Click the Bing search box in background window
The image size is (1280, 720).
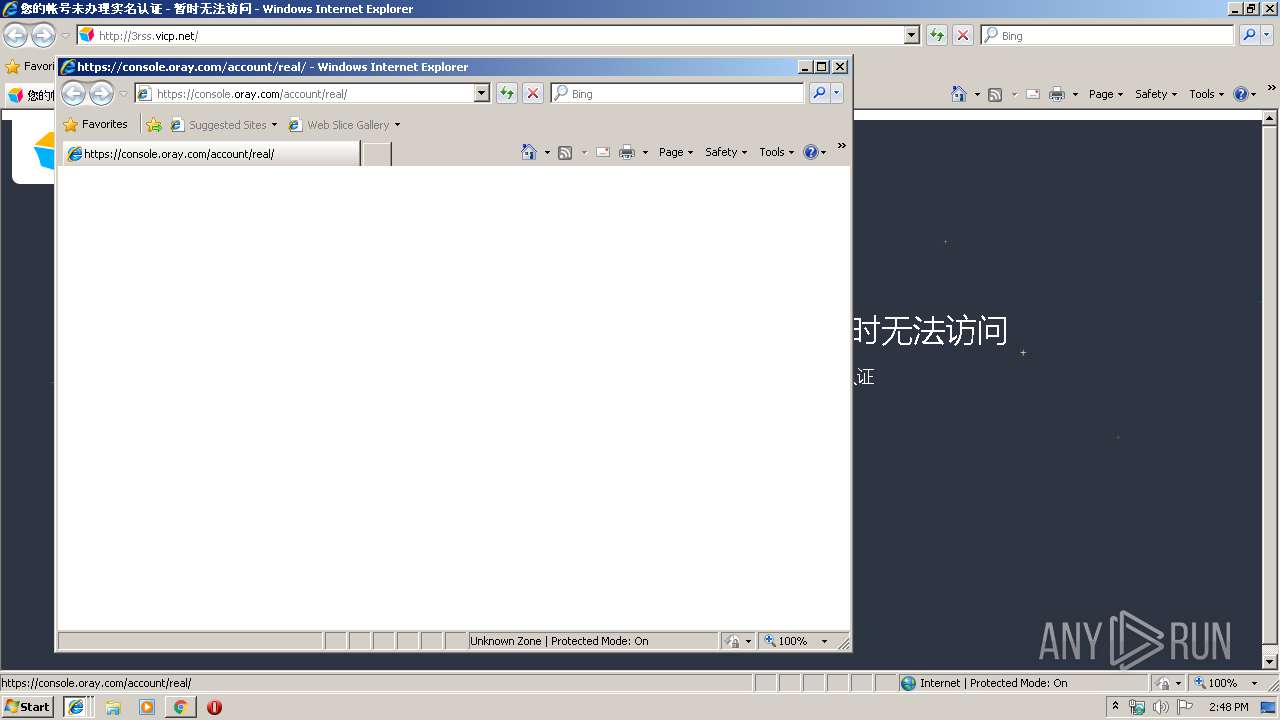tap(1107, 35)
